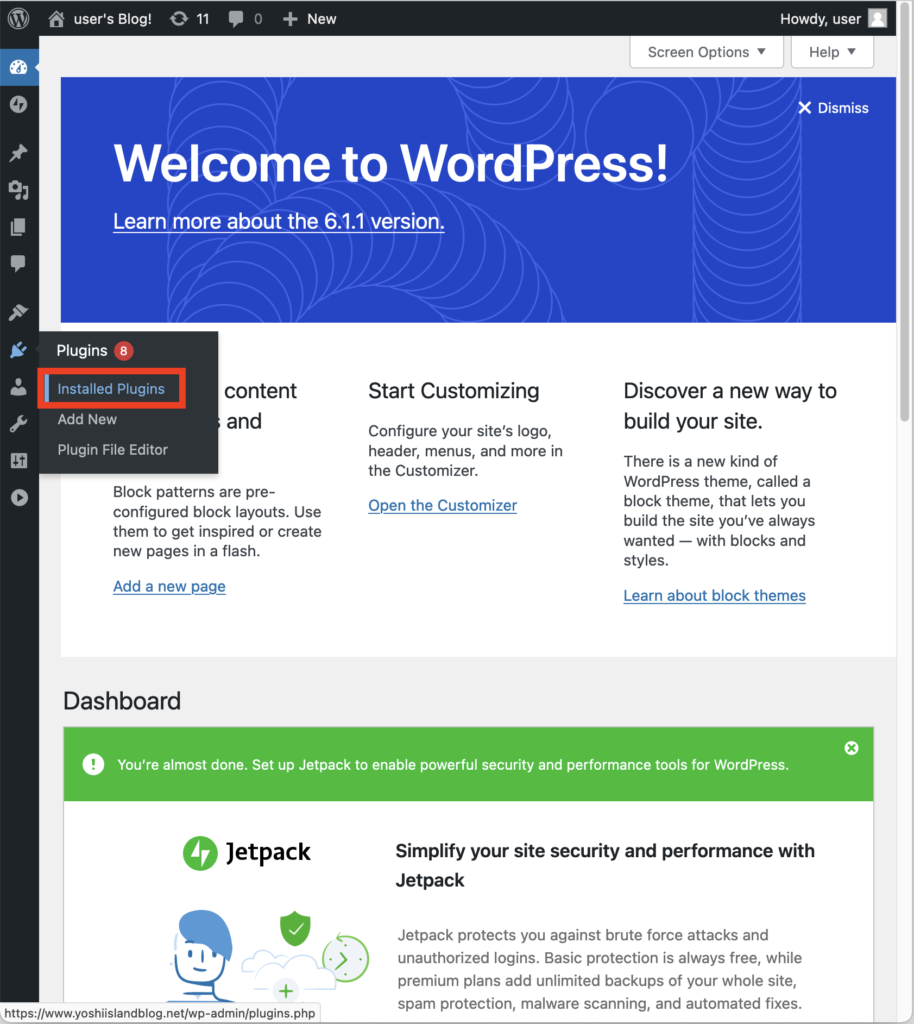914x1024 pixels.
Task: Open the home icon for user's Blog!
Action: 57,19
